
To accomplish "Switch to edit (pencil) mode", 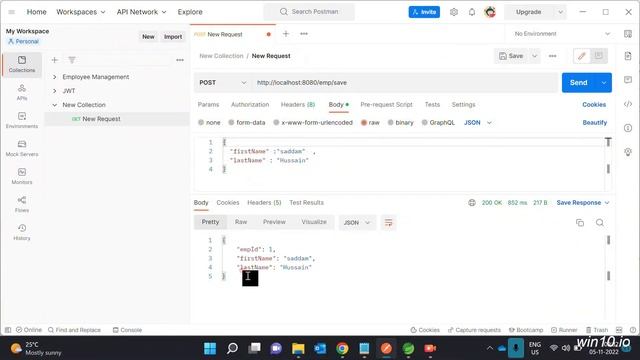I will [582, 56].
